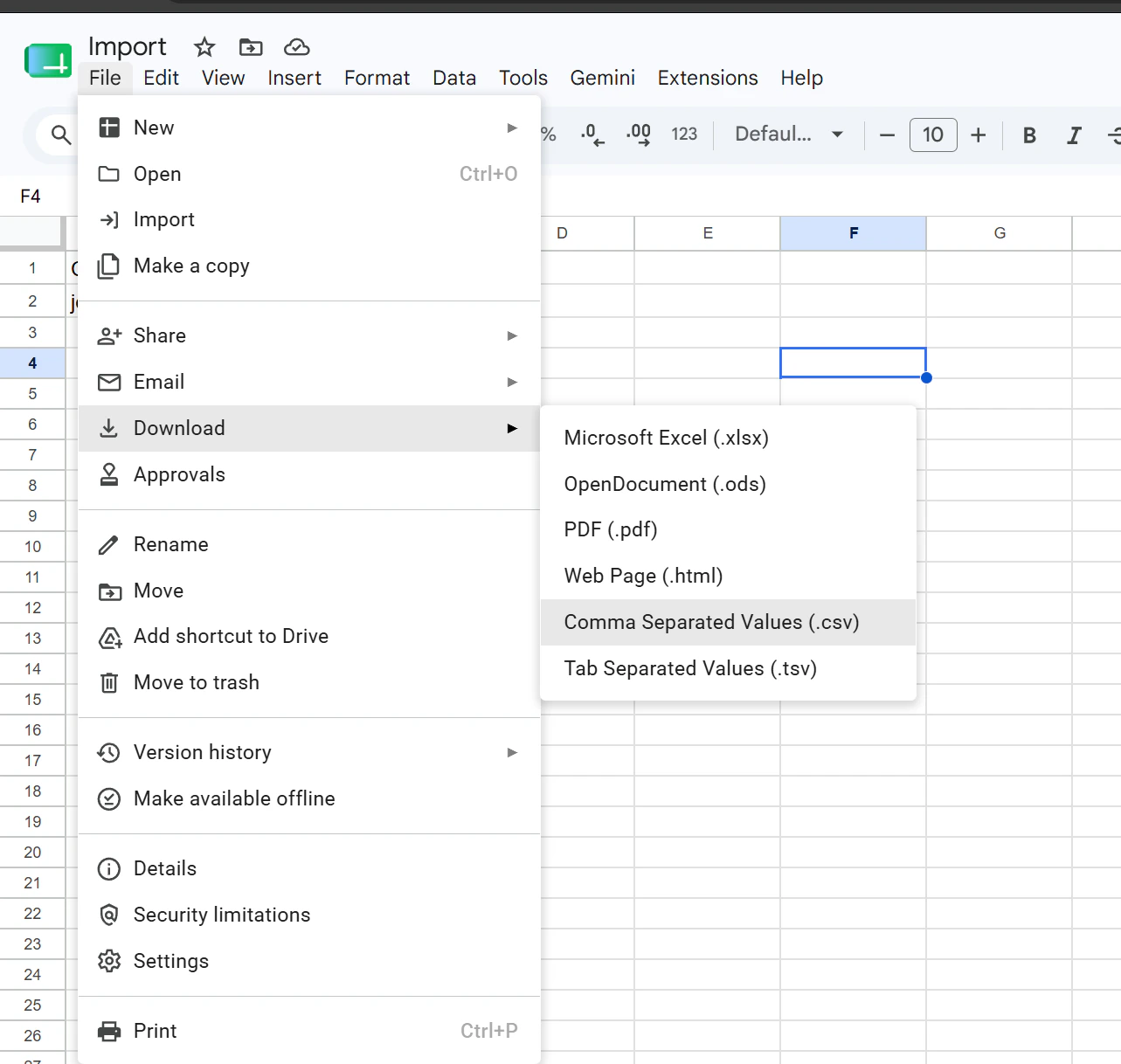Choose Import from the File menu
The image size is (1121, 1064).
click(309, 219)
